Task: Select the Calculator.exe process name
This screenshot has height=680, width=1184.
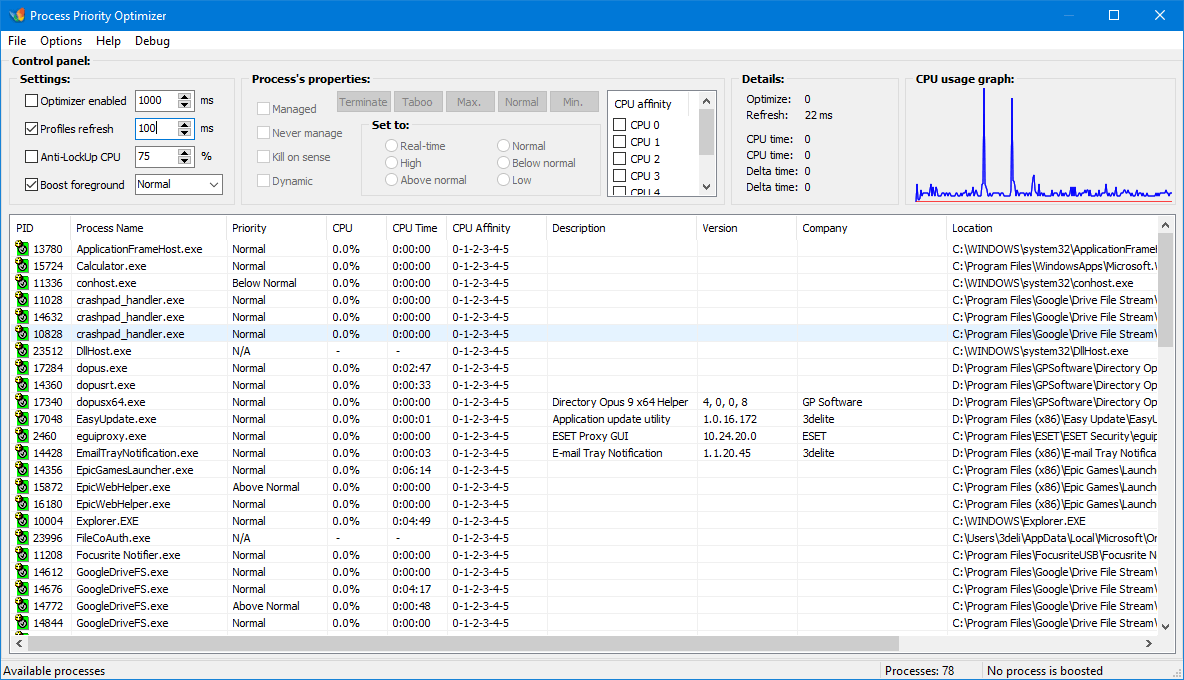Action: (x=111, y=266)
